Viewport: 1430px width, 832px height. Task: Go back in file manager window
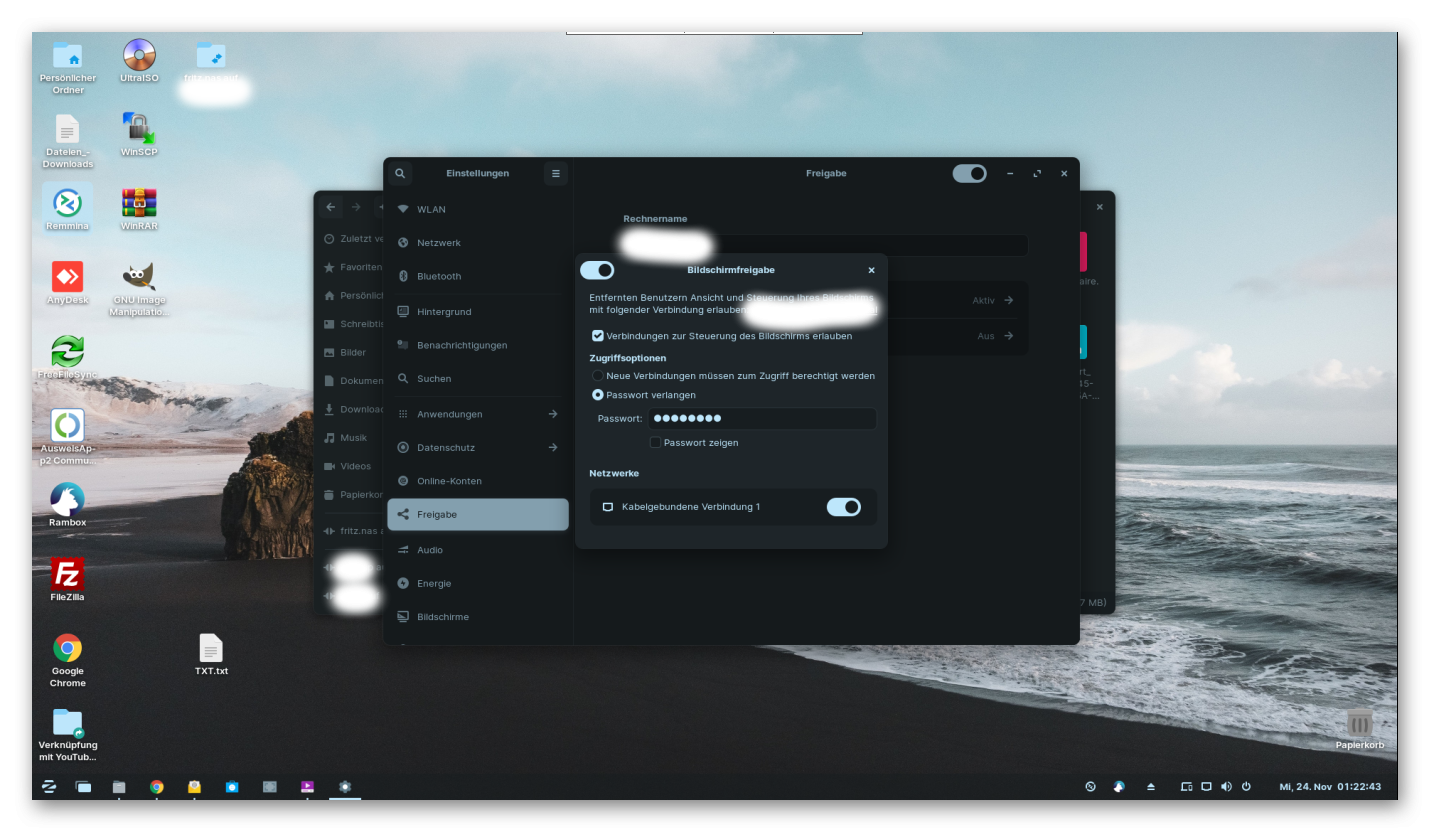[x=331, y=207]
